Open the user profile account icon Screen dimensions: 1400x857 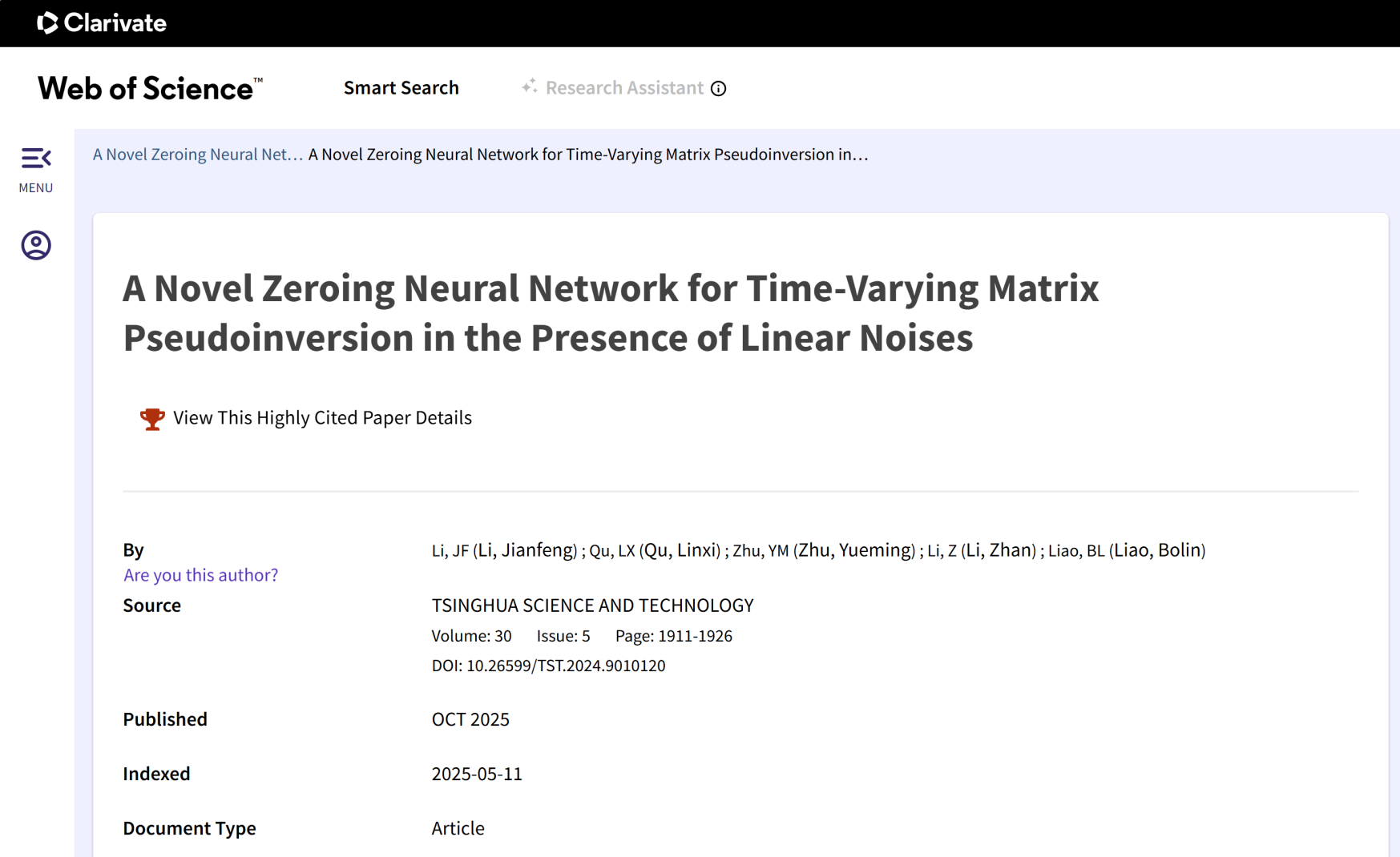36,245
